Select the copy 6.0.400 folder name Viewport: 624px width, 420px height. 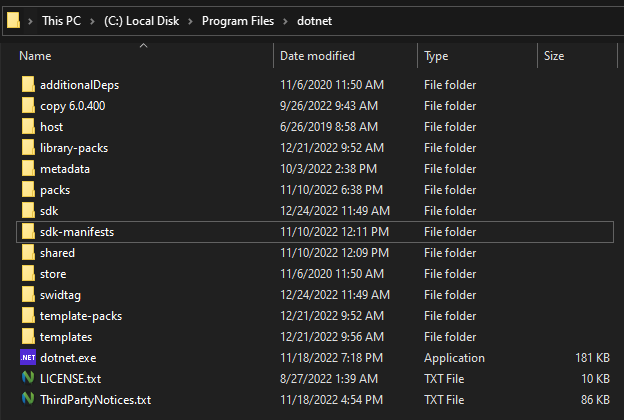pyautogui.click(x=73, y=106)
